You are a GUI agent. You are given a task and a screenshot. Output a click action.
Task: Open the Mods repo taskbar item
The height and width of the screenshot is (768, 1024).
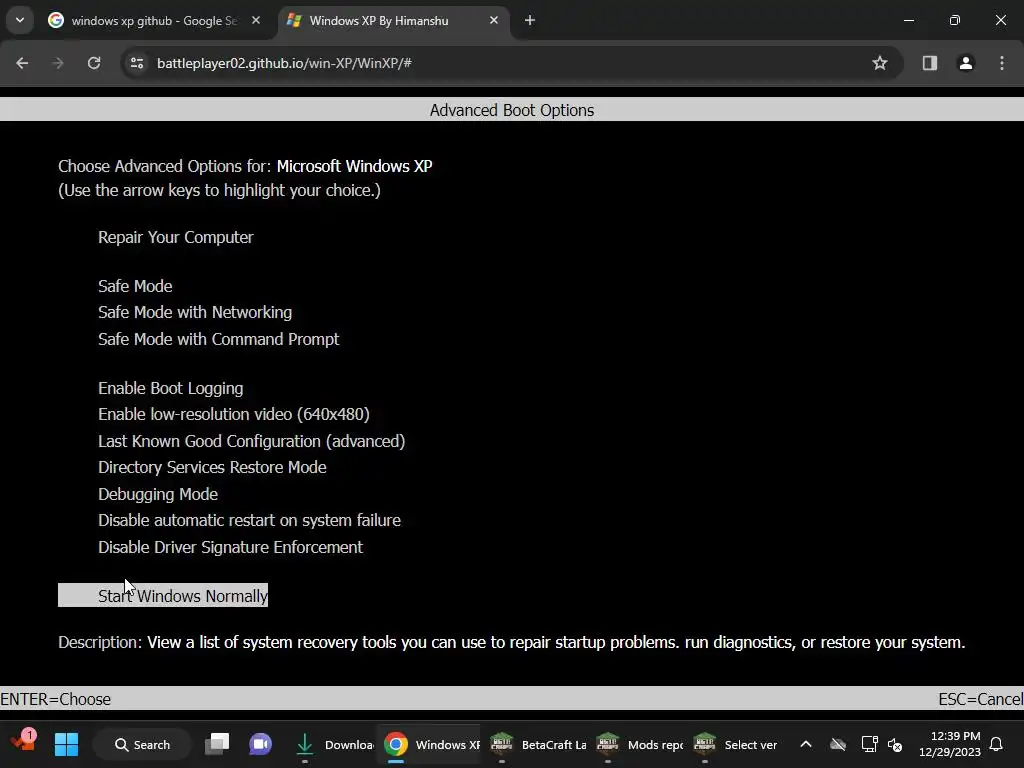click(639, 744)
